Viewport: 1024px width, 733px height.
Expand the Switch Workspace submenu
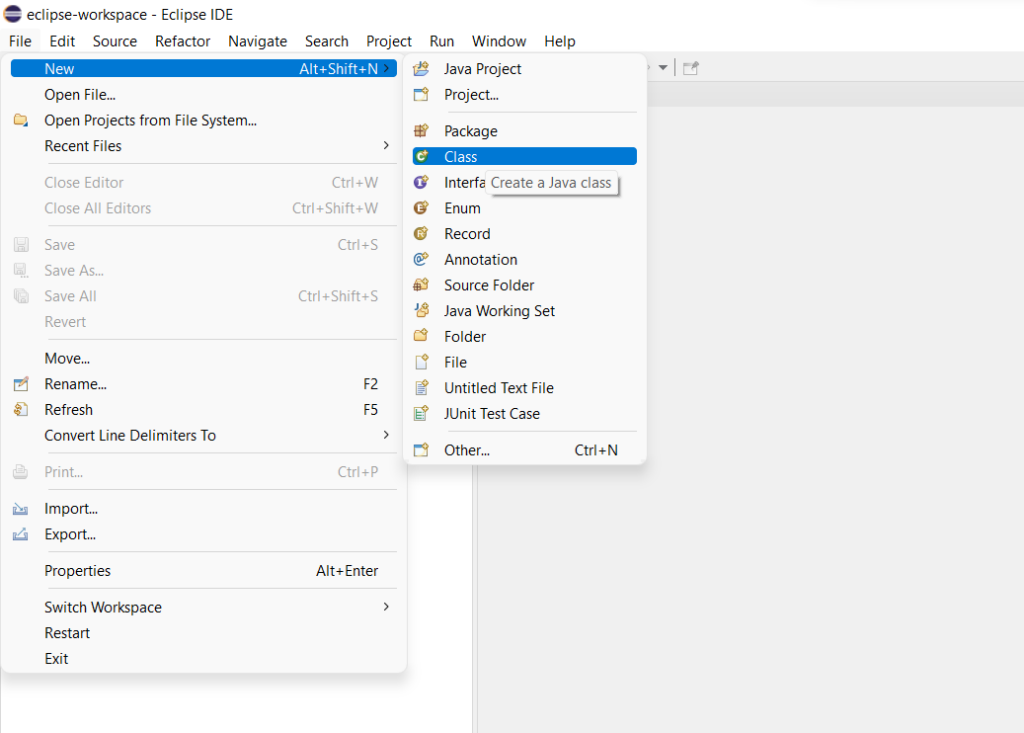point(102,607)
